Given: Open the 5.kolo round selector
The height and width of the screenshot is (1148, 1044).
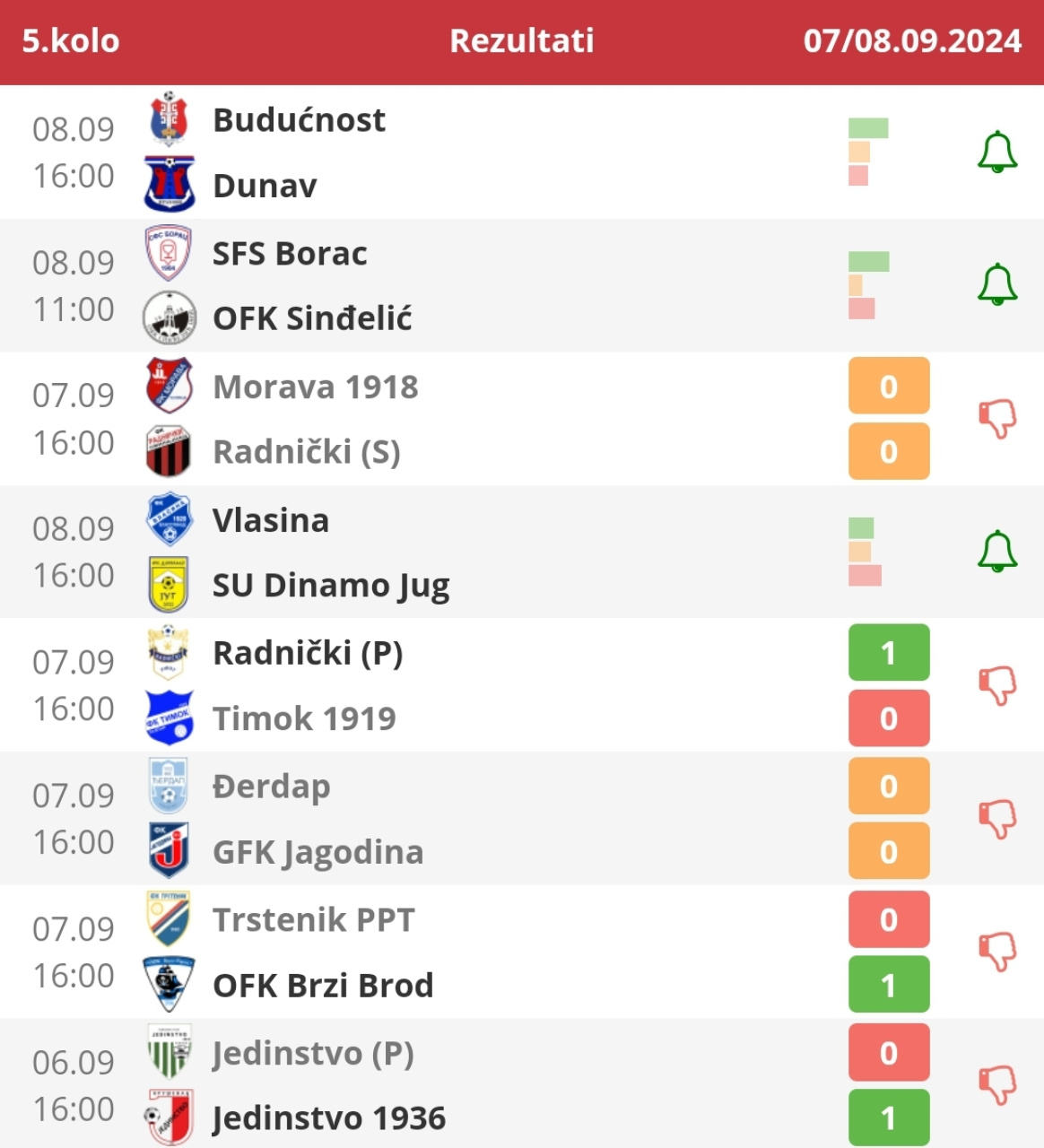Looking at the screenshot, I should click(x=71, y=41).
